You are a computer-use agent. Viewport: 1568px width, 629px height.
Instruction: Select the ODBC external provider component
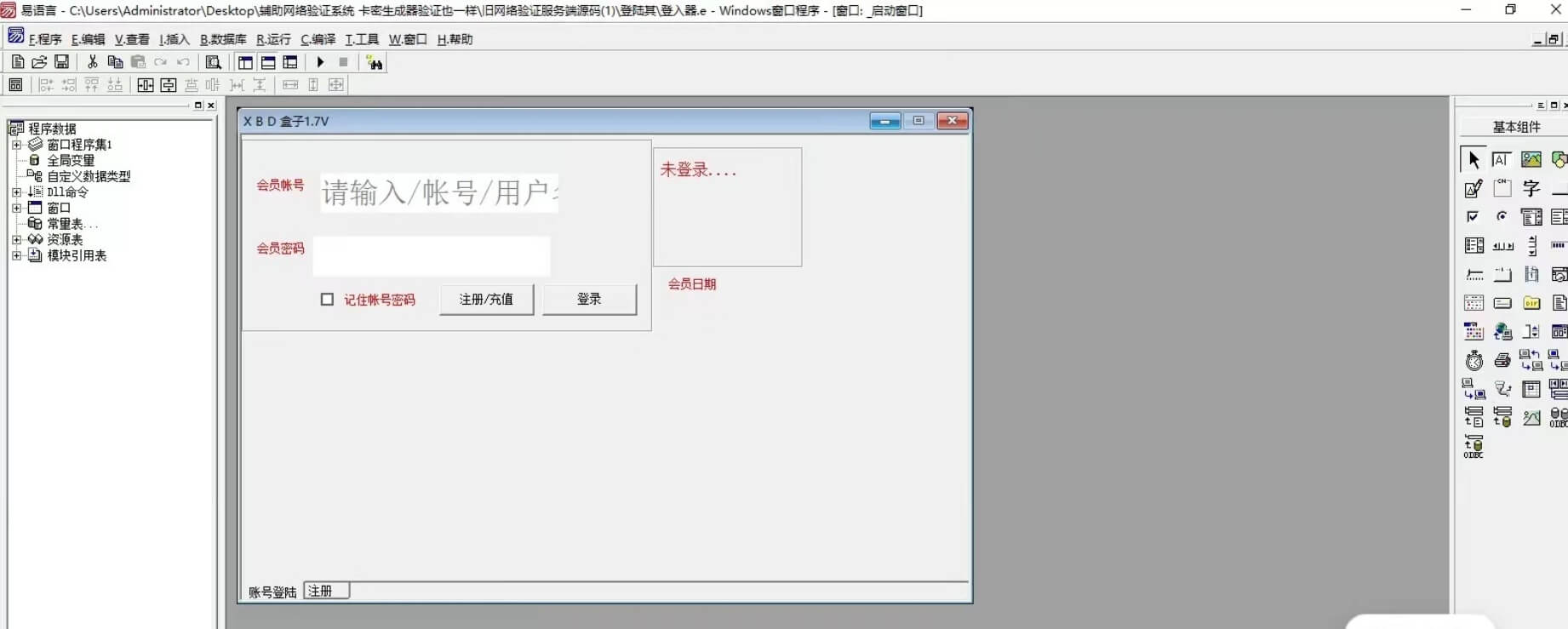[x=1474, y=447]
